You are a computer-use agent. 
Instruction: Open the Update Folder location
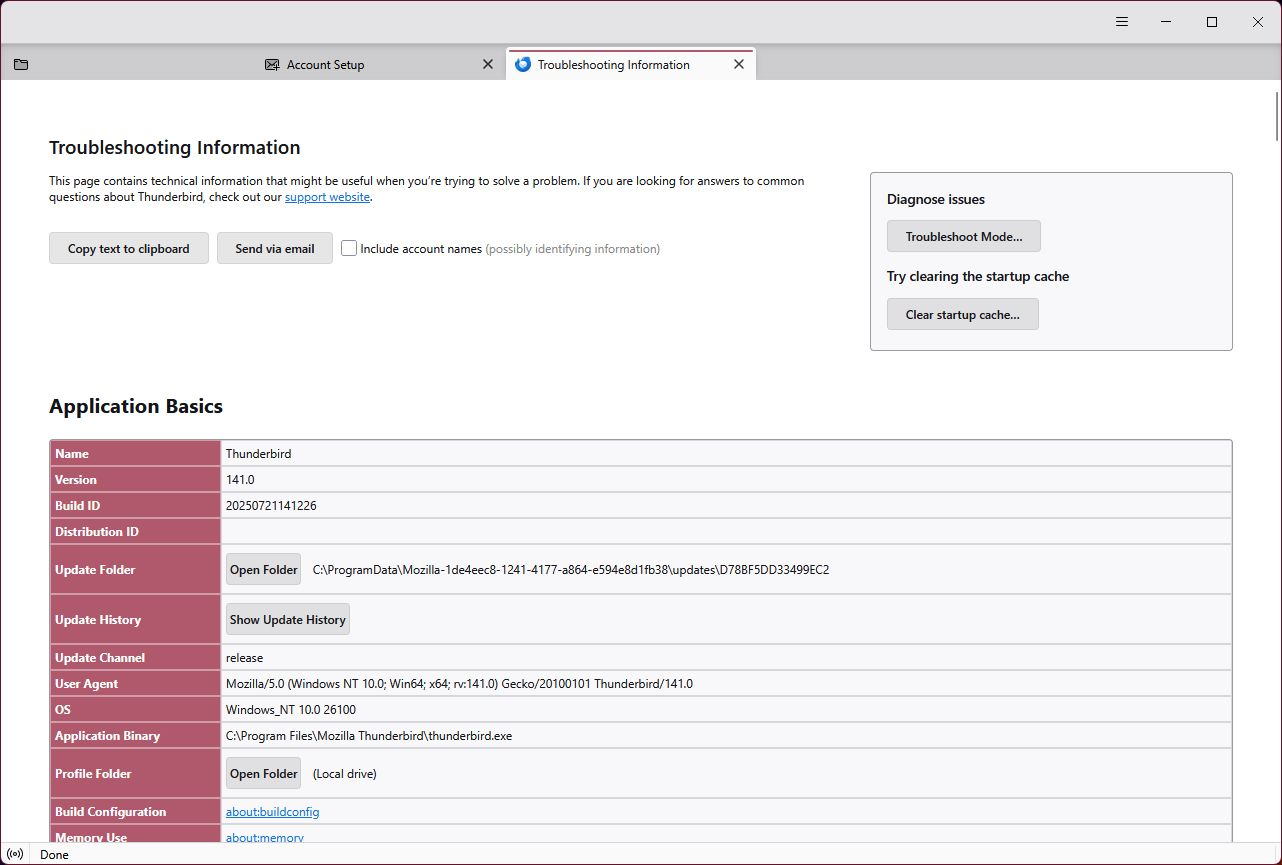[x=263, y=570]
